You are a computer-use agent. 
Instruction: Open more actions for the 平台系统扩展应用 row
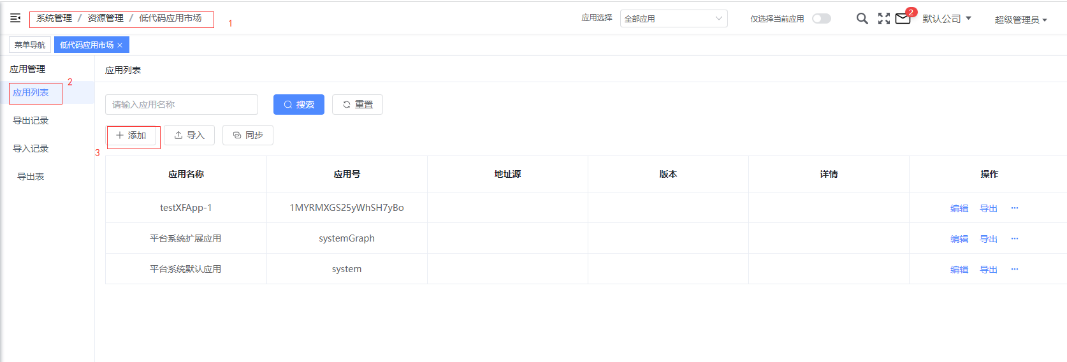pos(1015,238)
